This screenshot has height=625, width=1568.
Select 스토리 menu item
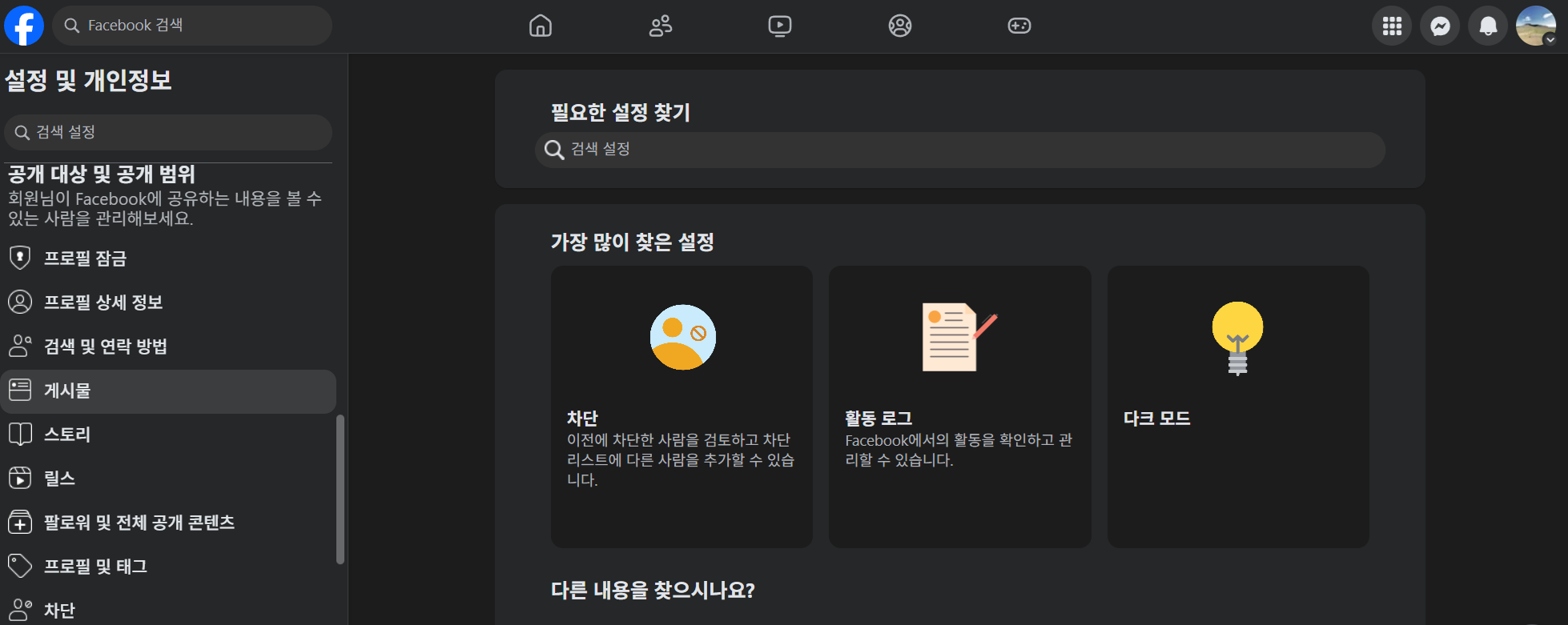pos(168,435)
